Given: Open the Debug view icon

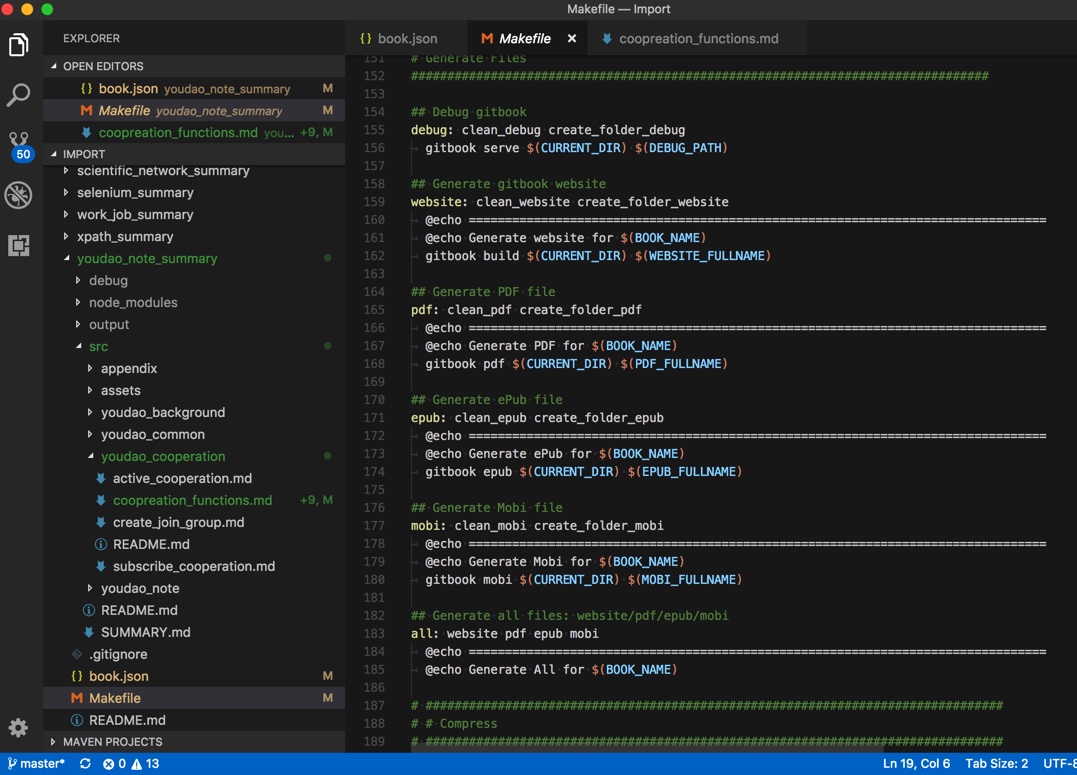Looking at the screenshot, I should coord(19,195).
